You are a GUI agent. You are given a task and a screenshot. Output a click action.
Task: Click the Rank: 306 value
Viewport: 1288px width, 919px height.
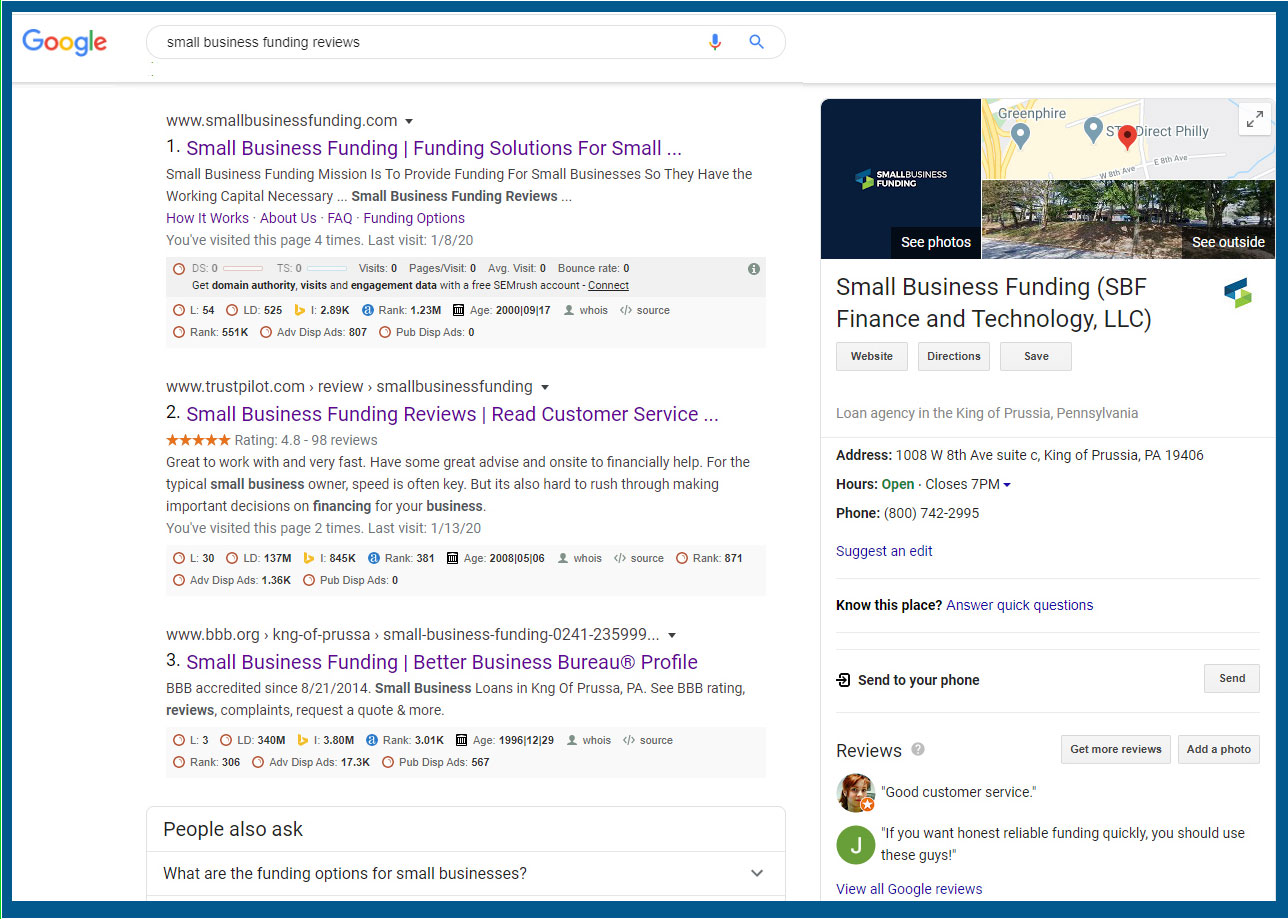point(215,762)
